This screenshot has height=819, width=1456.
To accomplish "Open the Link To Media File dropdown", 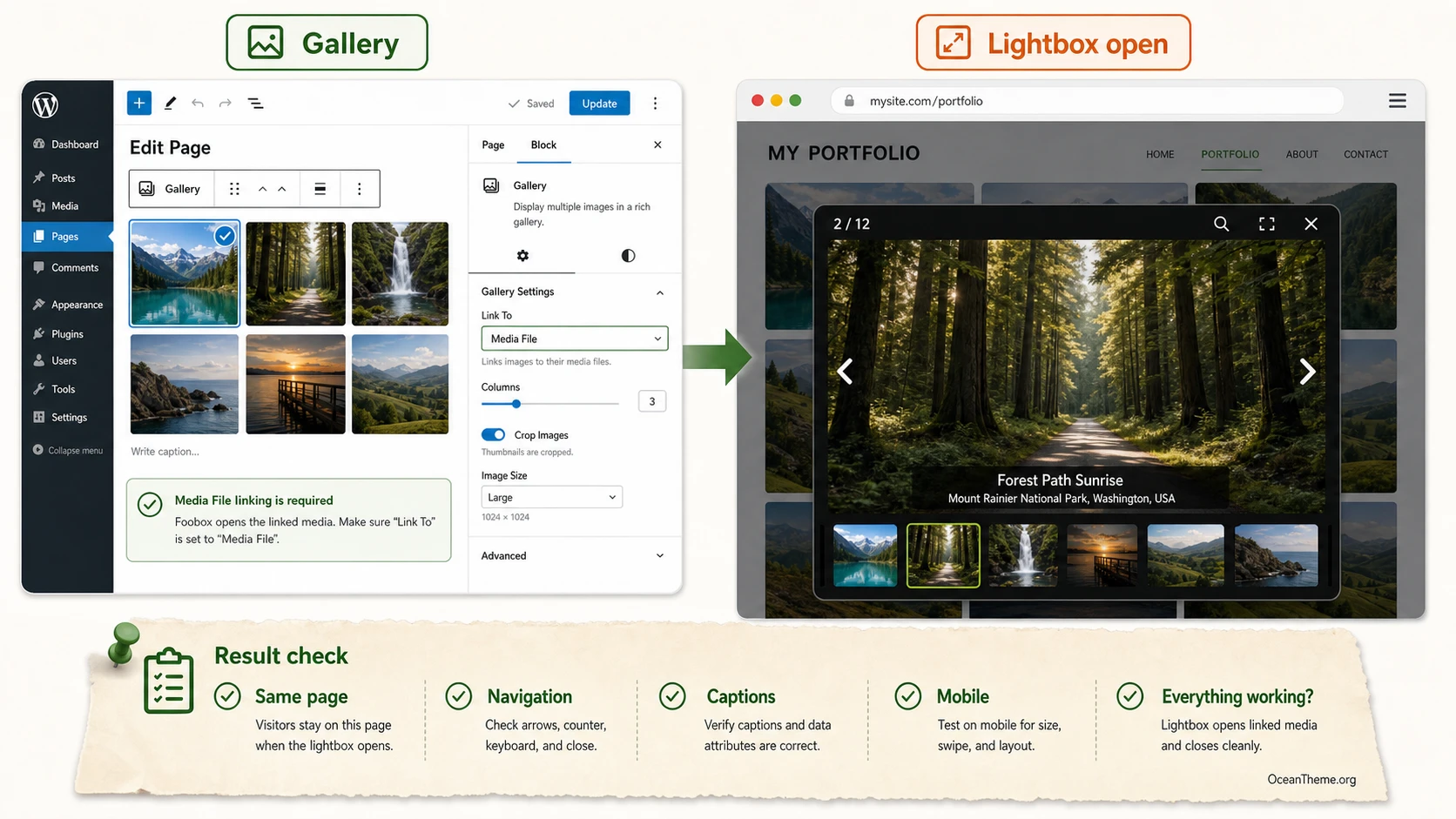I will pyautogui.click(x=575, y=339).
